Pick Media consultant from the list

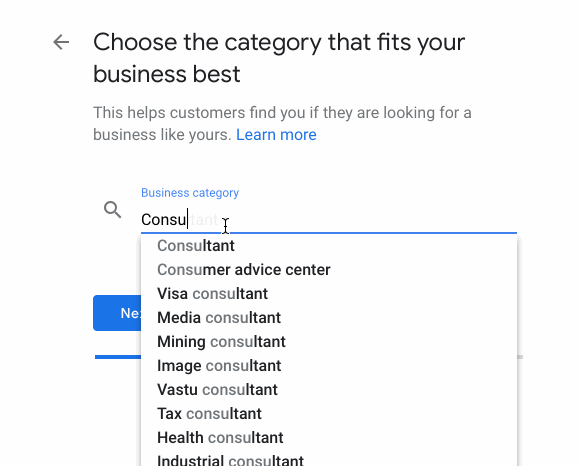click(329, 318)
